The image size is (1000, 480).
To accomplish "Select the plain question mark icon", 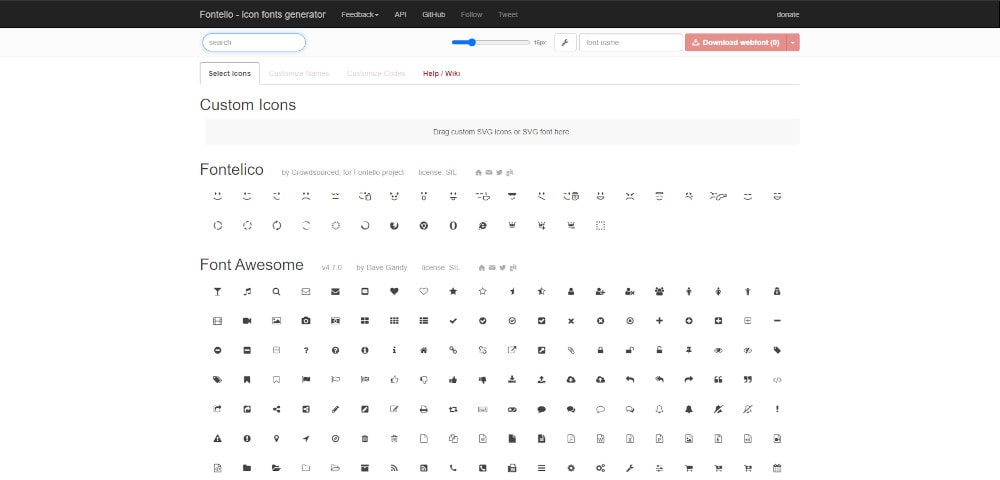I will point(306,350).
